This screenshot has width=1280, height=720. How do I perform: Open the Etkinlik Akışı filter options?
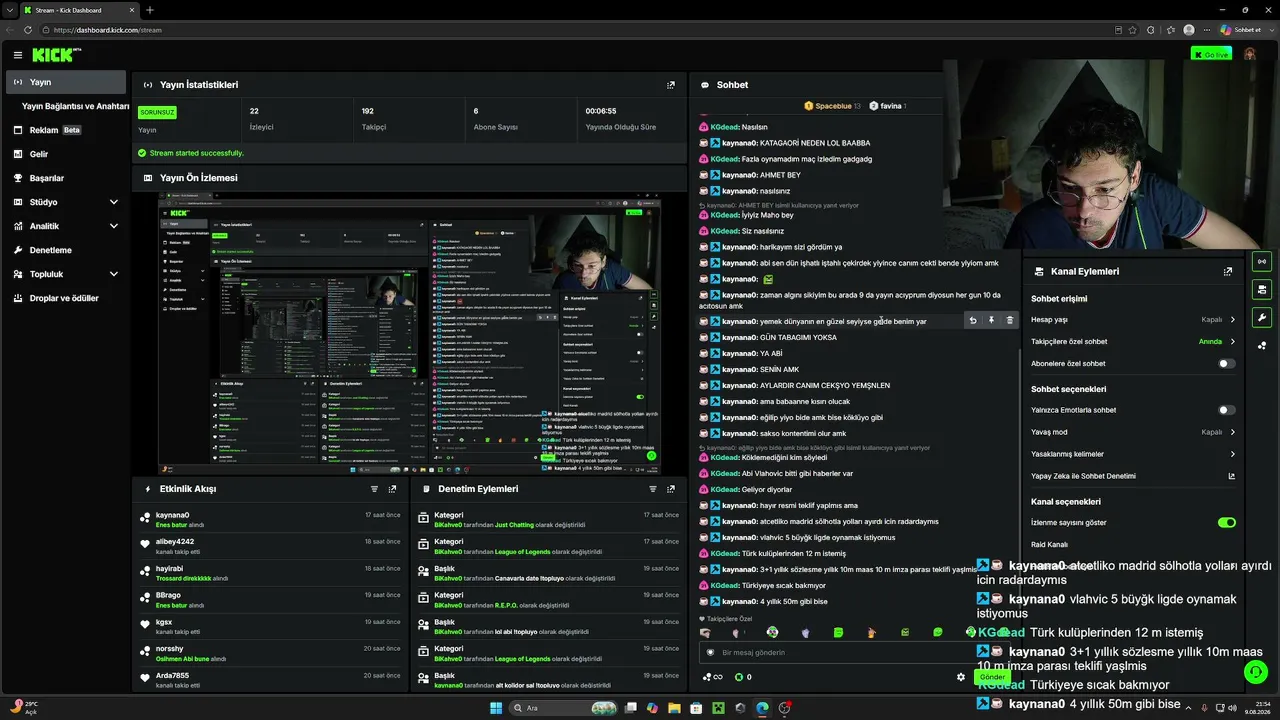point(375,489)
